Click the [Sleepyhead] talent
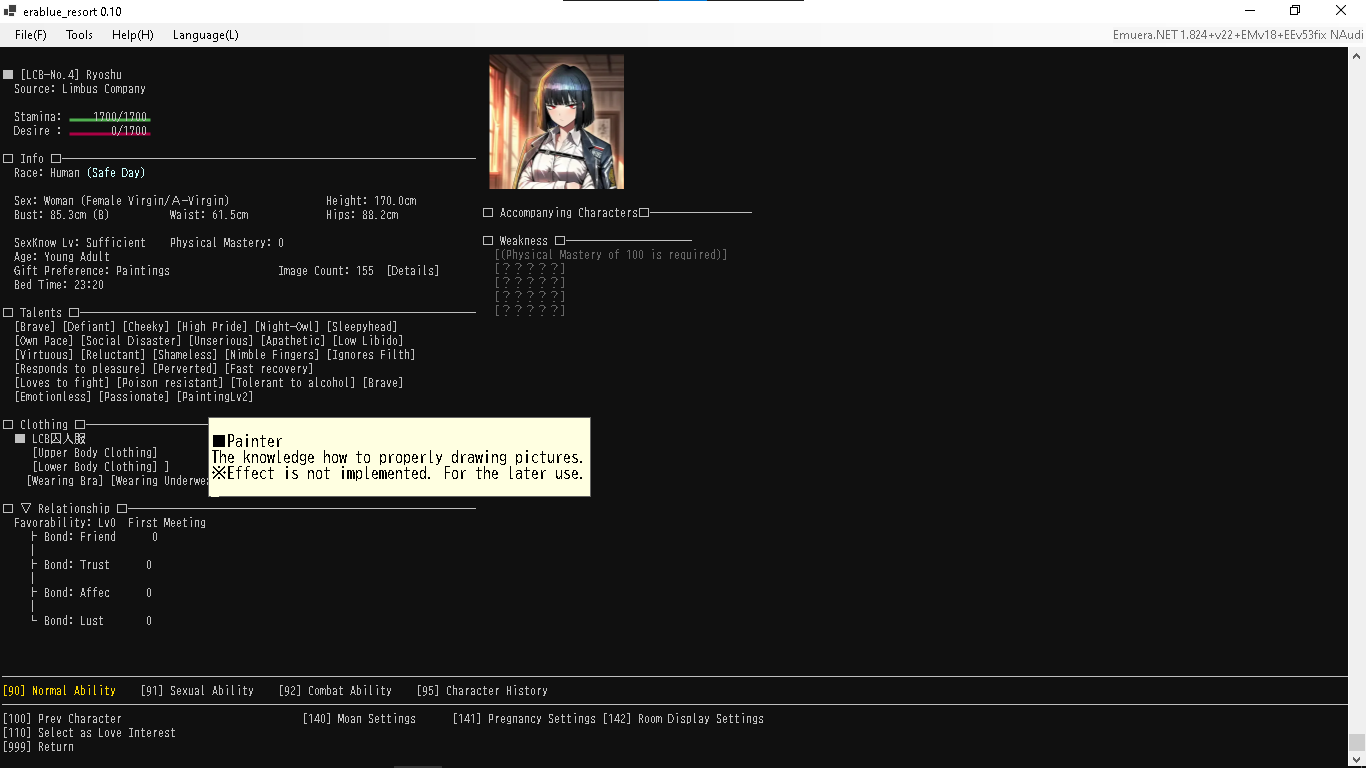 pos(362,327)
